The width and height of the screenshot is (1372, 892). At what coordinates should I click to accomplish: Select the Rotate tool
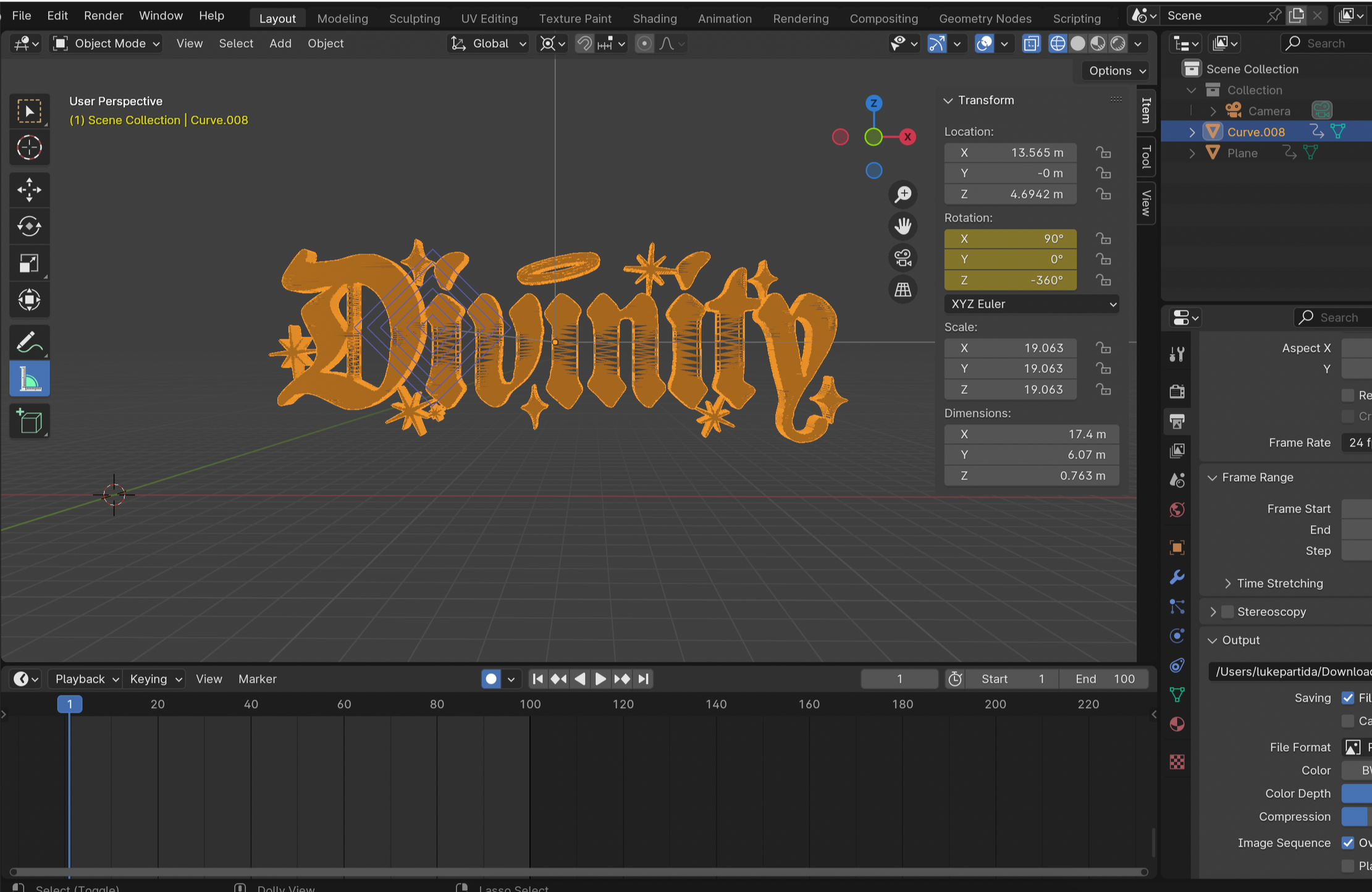(29, 227)
